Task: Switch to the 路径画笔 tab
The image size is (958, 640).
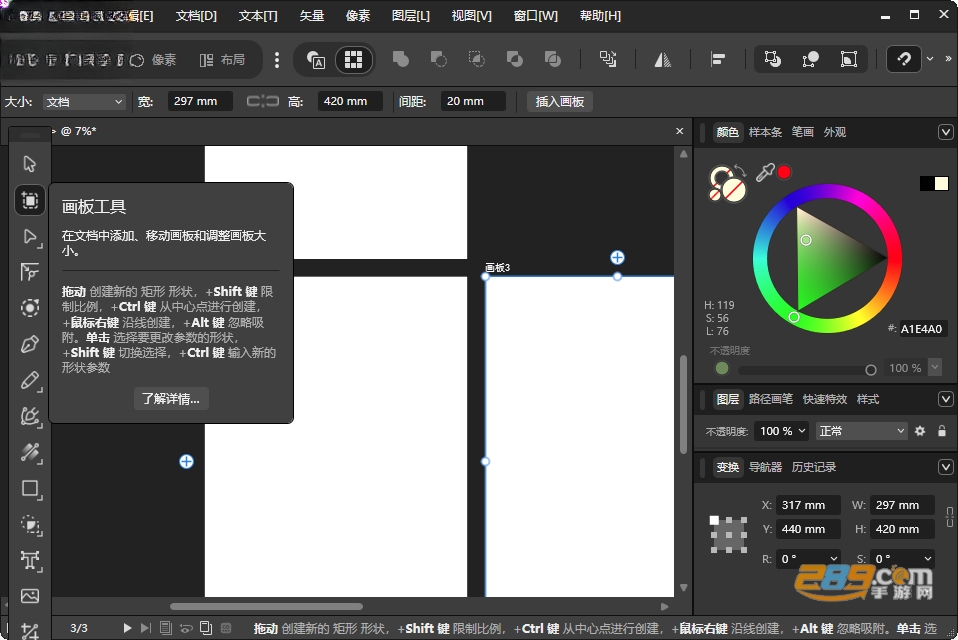Action: 770,399
